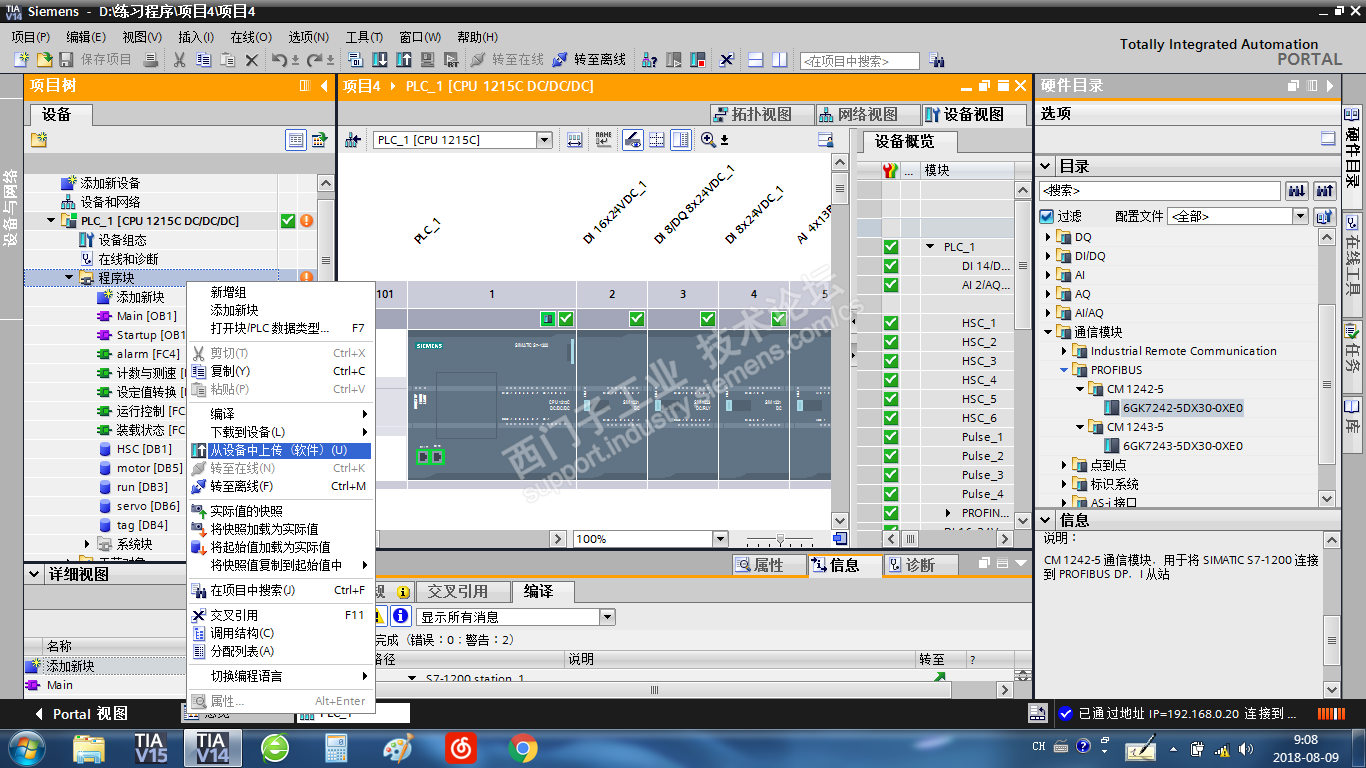Viewport: 1366px width, 768px height.
Task: Click the <在项目中搜索> search field
Action: 859,61
